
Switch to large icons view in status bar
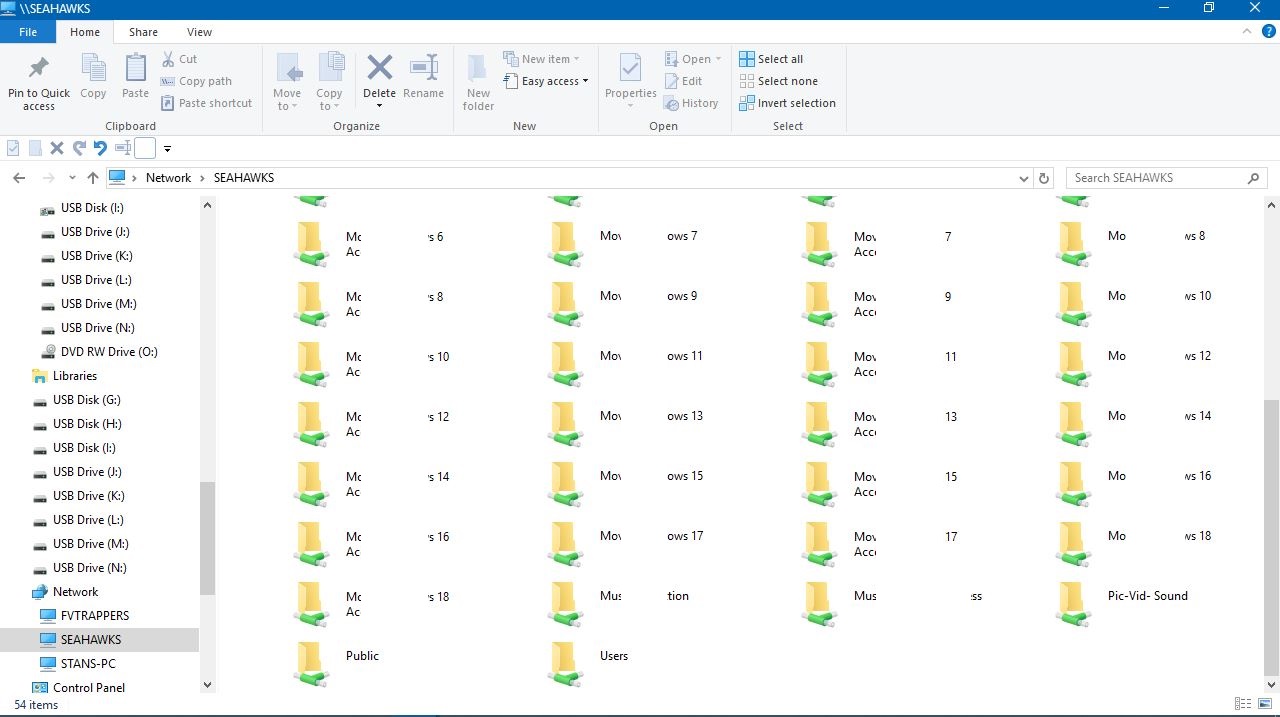(x=1265, y=704)
